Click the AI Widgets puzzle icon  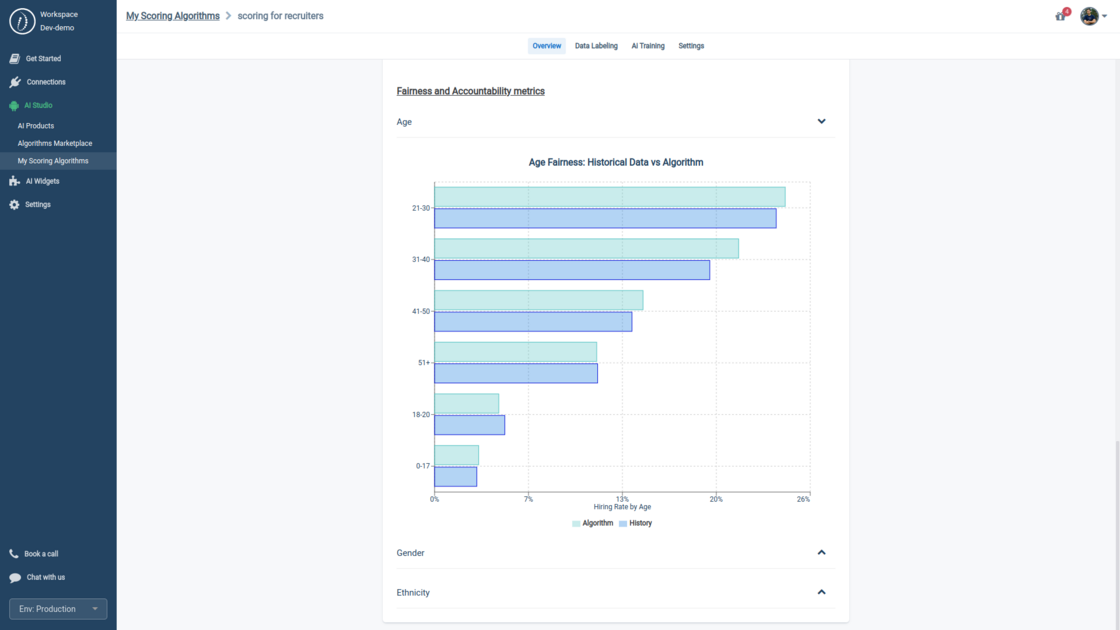click(14, 181)
